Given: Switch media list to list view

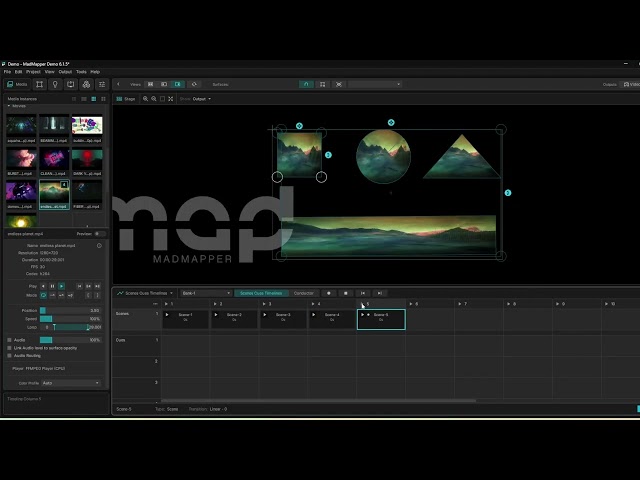Looking at the screenshot, I should (x=84, y=99).
